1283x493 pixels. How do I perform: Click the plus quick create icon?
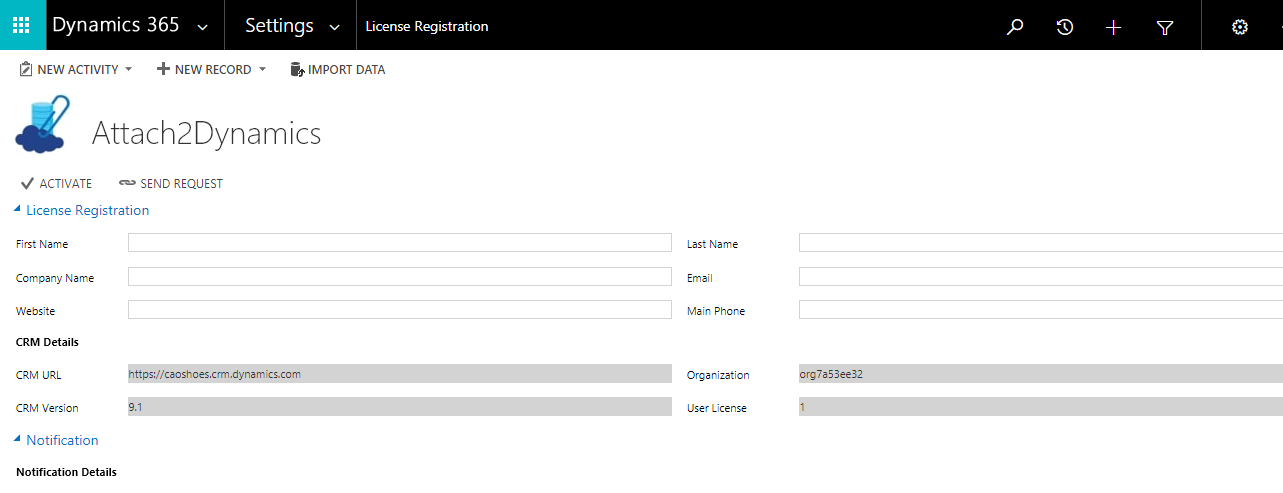(1114, 27)
